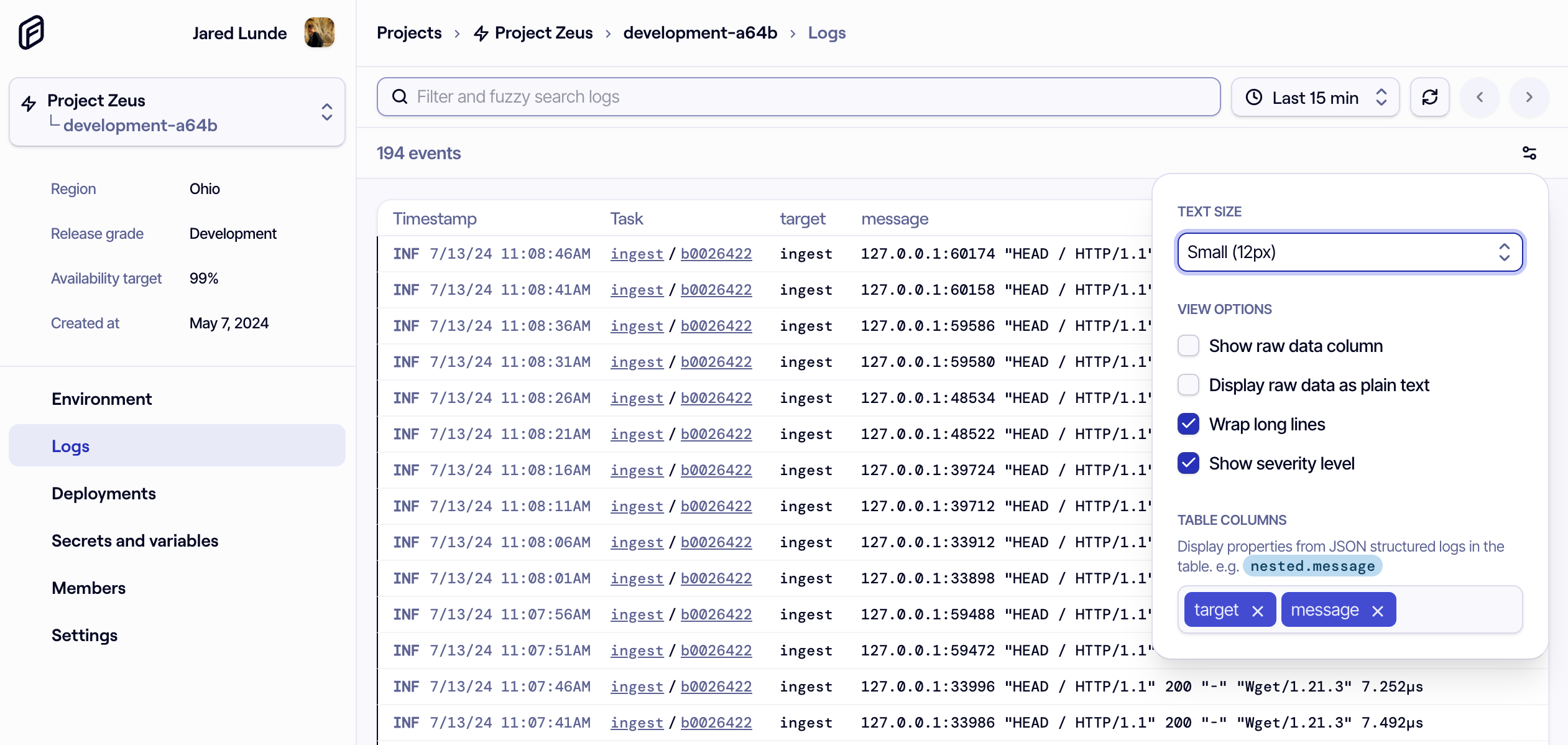Click the May 7, 2024 created date
The height and width of the screenshot is (745, 1568).
click(229, 323)
